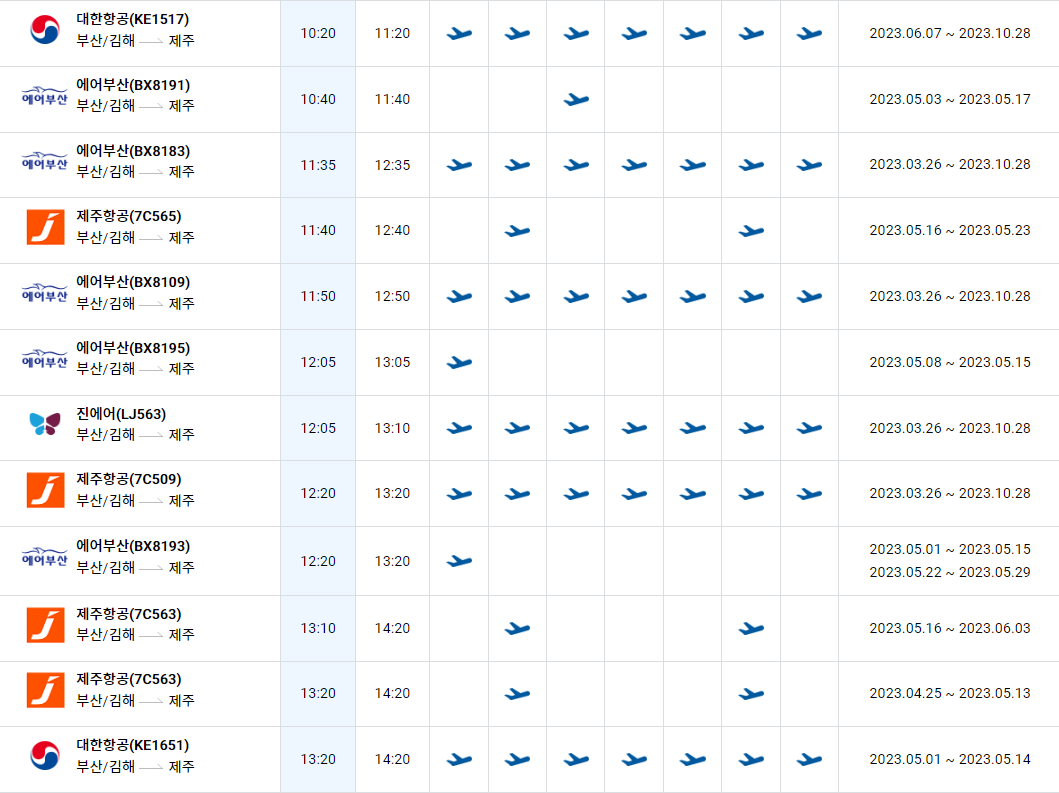The width and height of the screenshot is (1059, 793).
Task: Click the Jeju Air logo in the 13:10 row
Action: (45, 625)
